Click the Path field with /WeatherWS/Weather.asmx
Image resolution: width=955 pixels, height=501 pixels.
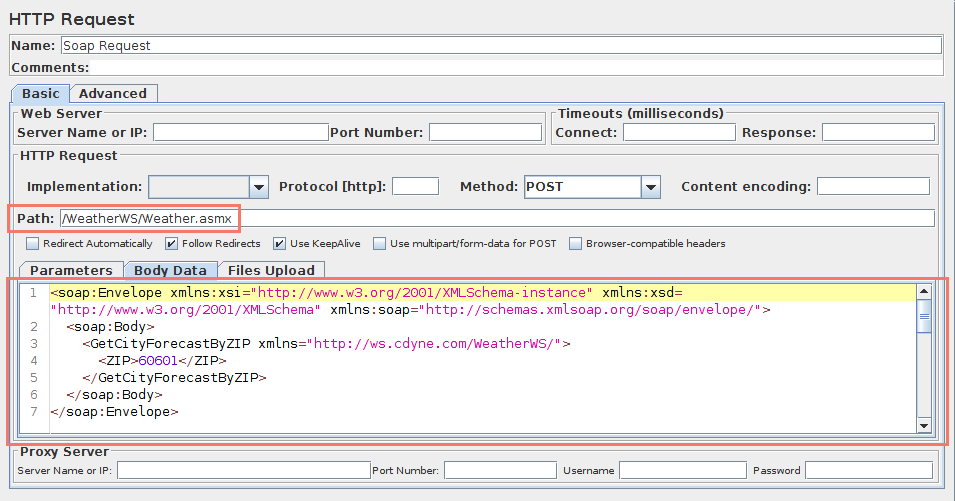[495, 218]
